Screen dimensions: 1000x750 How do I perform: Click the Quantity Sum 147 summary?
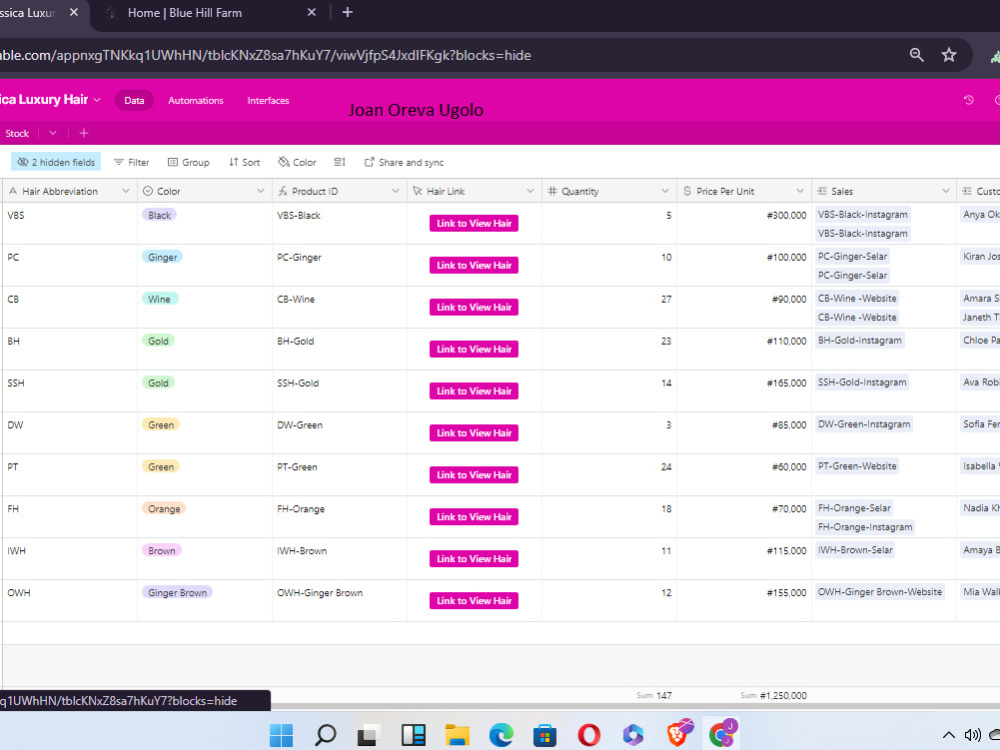click(x=654, y=695)
